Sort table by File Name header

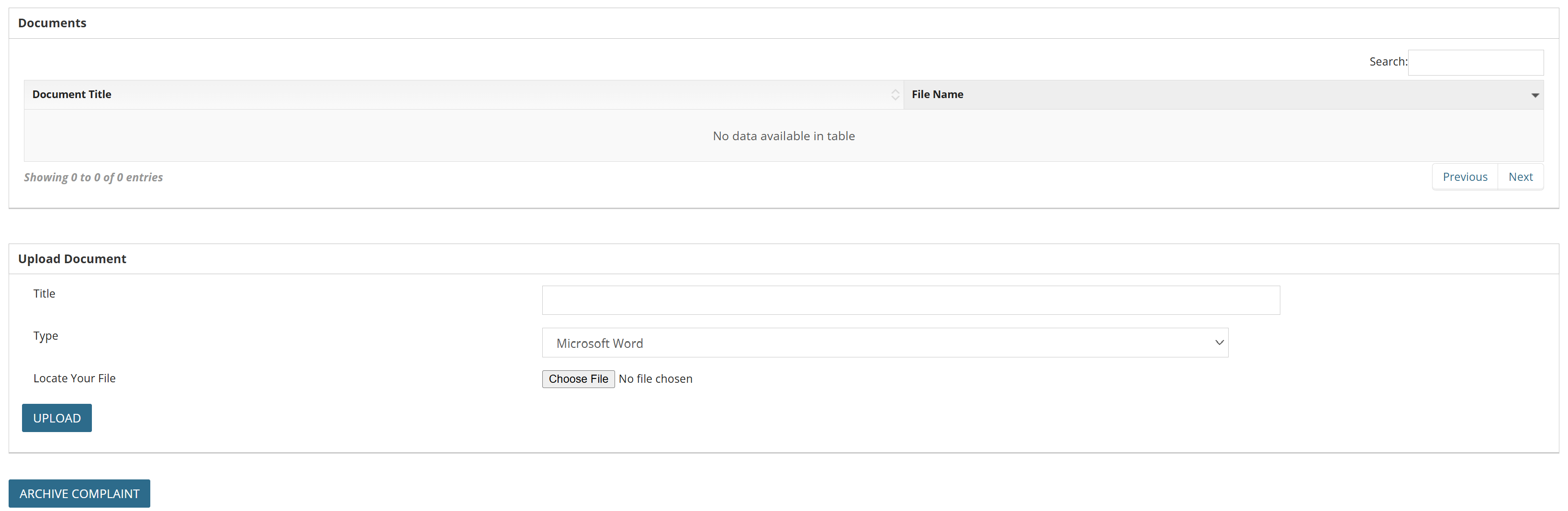(x=937, y=94)
